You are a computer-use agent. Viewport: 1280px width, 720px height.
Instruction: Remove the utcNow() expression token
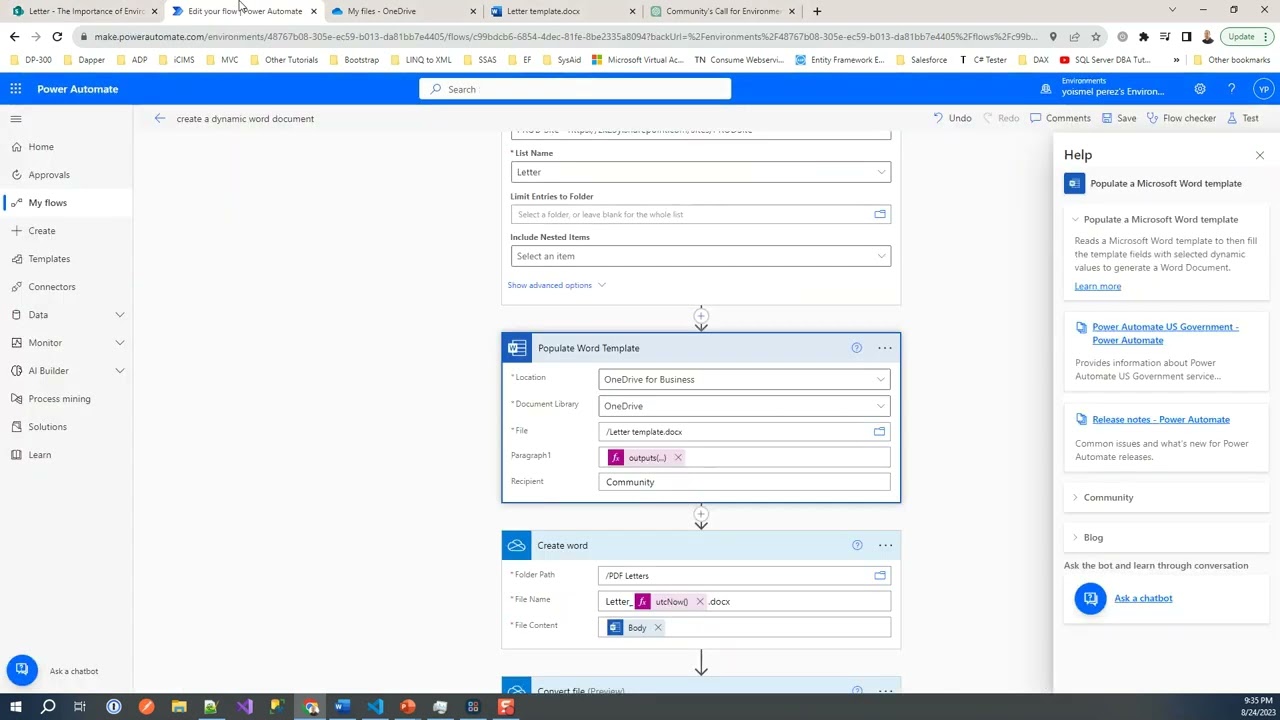coord(699,602)
